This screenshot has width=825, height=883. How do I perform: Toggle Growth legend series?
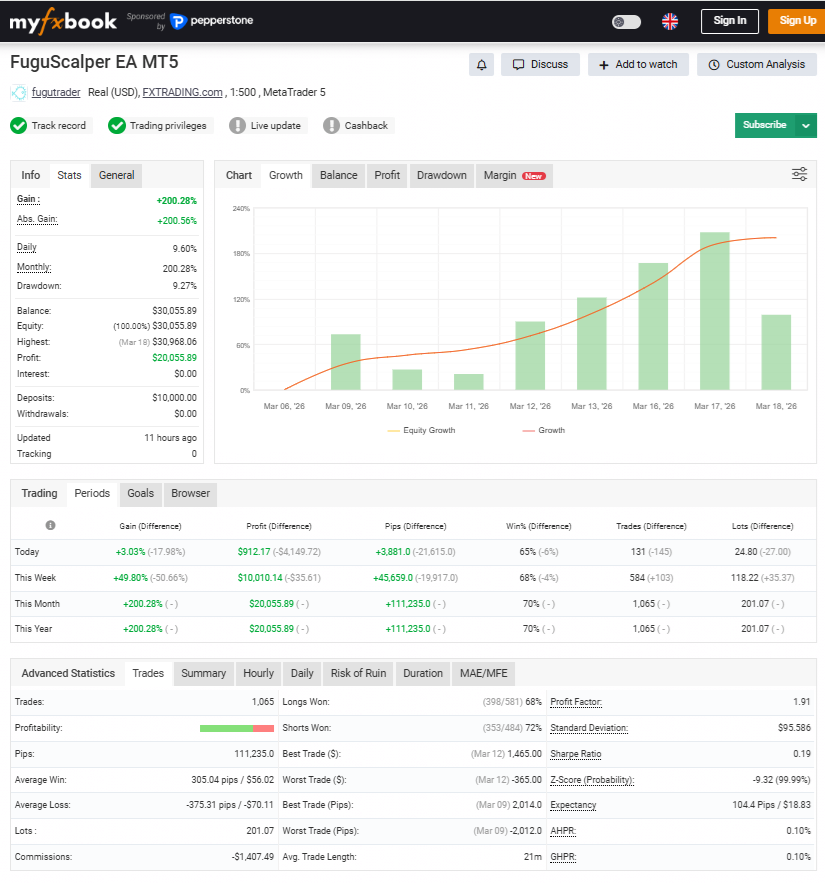(543, 430)
